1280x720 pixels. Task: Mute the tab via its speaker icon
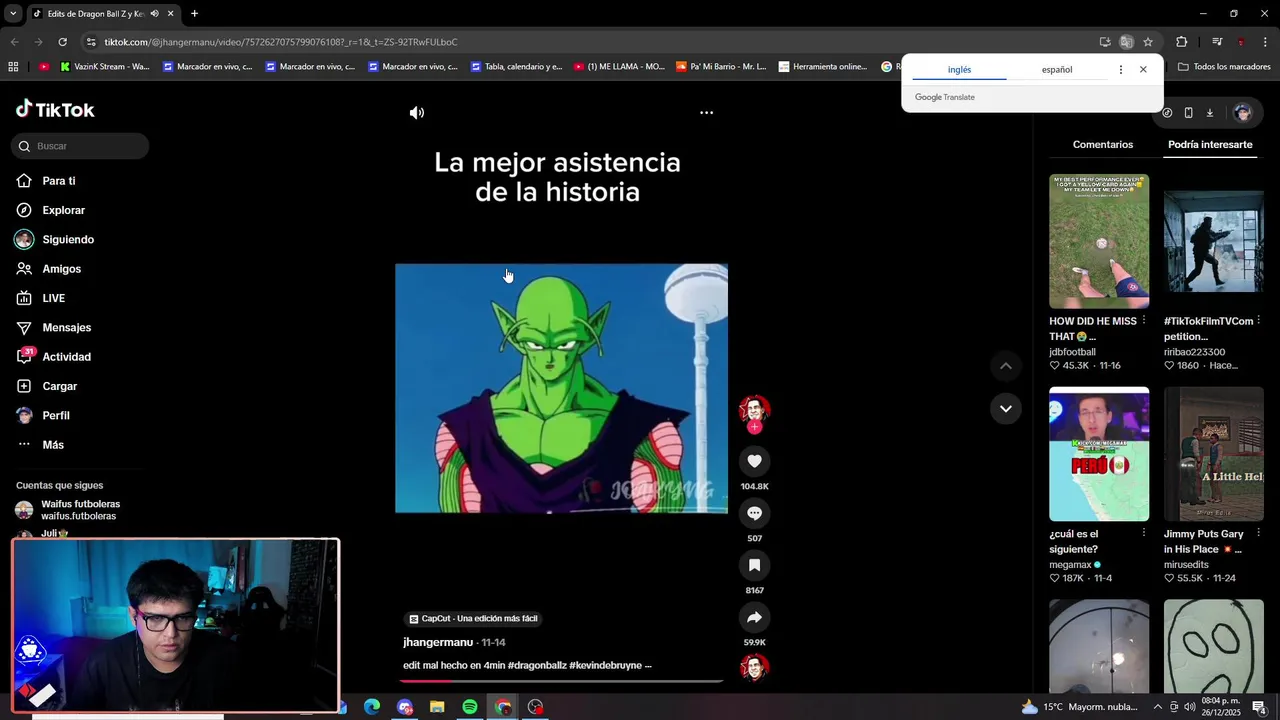coord(154,14)
